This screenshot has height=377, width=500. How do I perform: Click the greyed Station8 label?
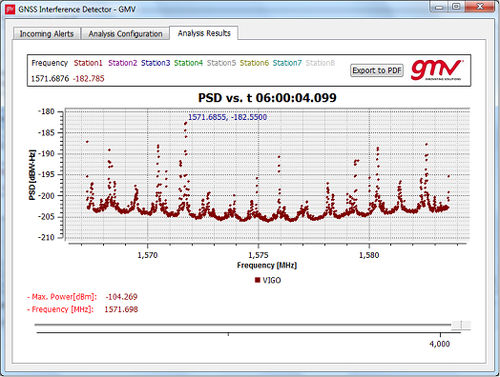pyautogui.click(x=320, y=63)
